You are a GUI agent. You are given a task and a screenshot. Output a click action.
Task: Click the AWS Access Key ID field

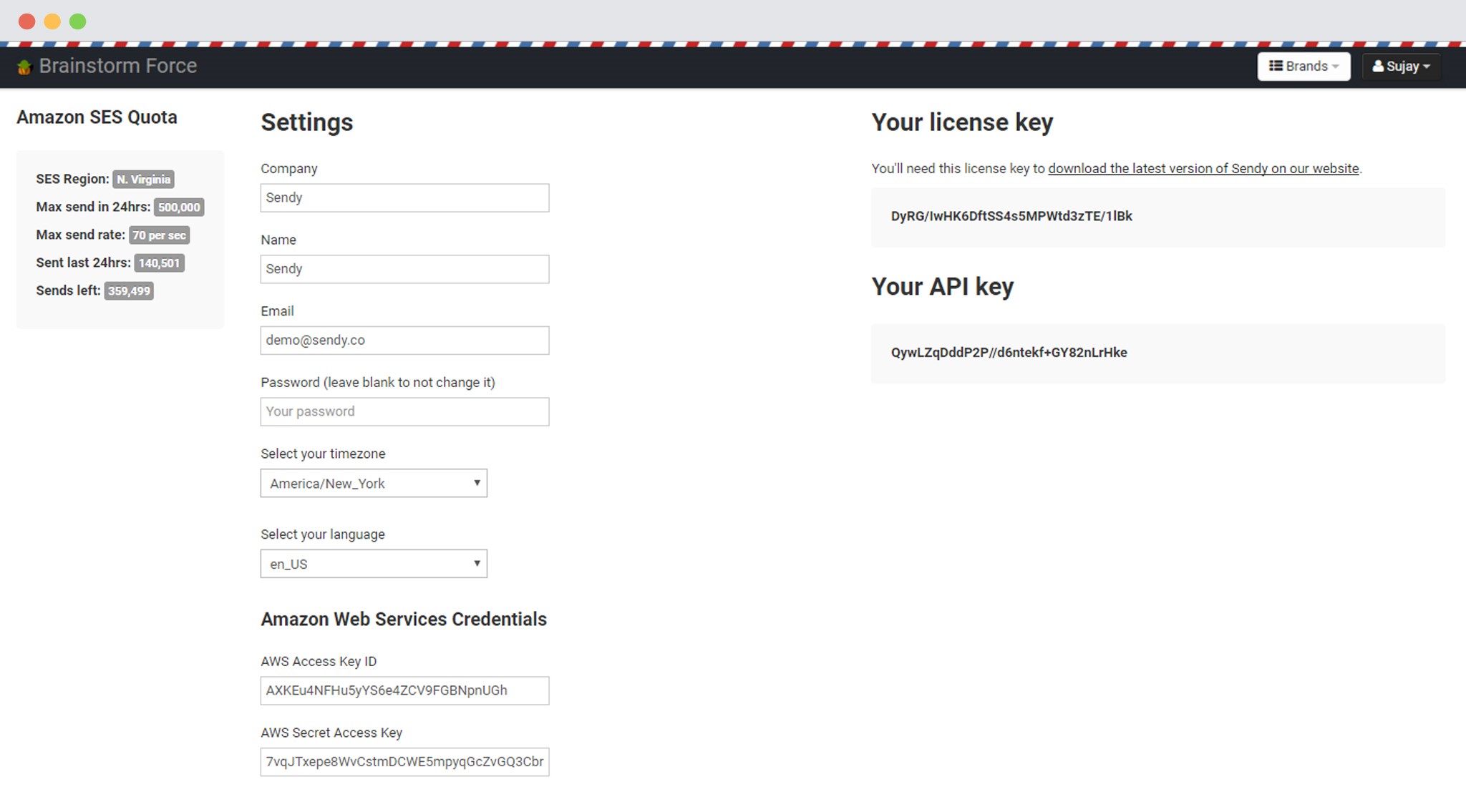point(404,690)
